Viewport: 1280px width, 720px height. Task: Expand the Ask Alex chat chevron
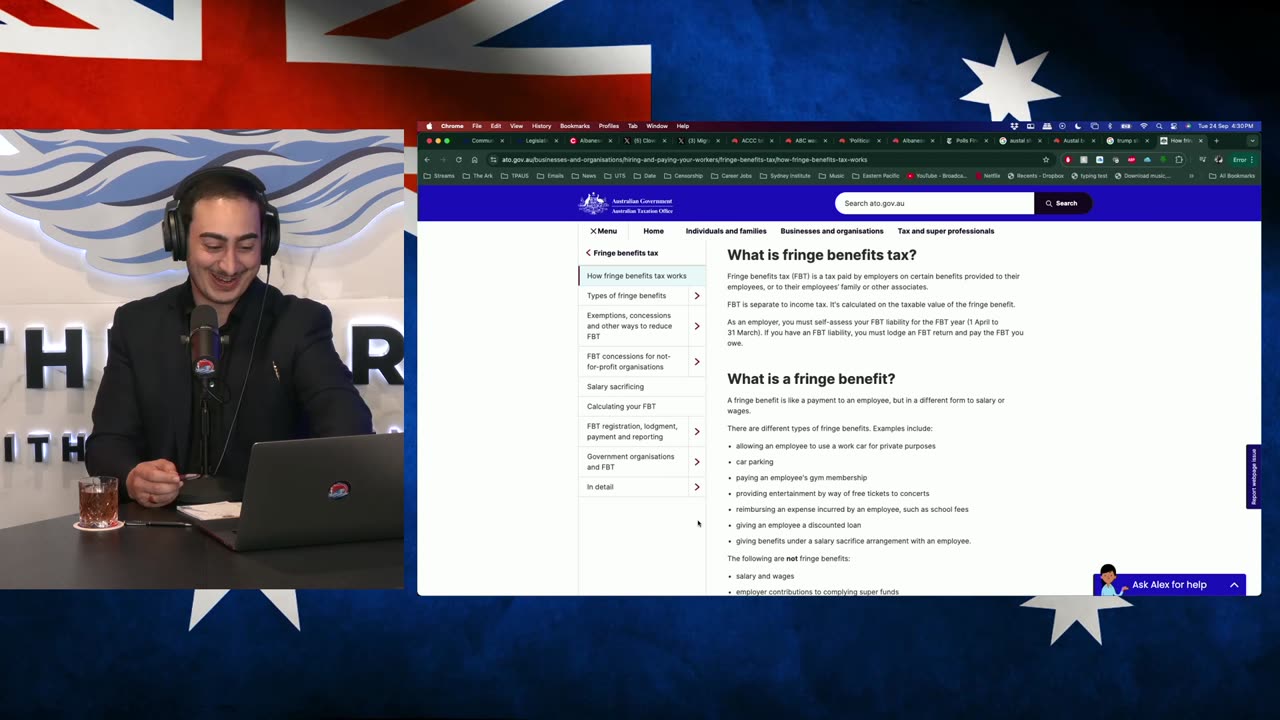(x=1234, y=585)
